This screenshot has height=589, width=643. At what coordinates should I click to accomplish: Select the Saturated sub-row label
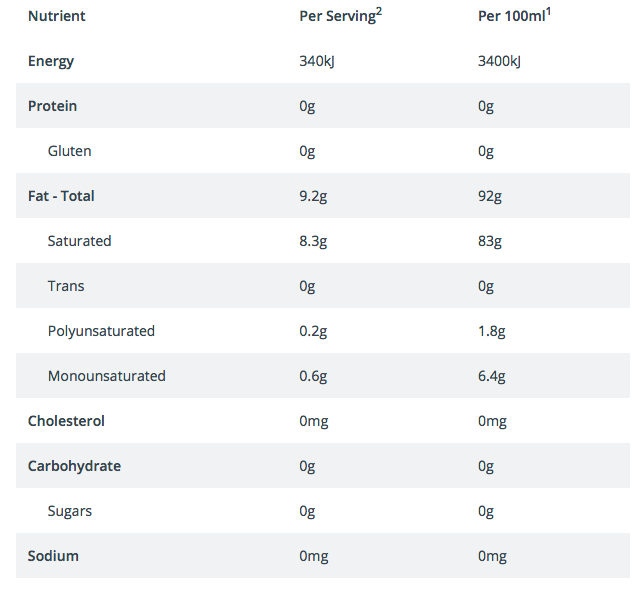(80, 241)
